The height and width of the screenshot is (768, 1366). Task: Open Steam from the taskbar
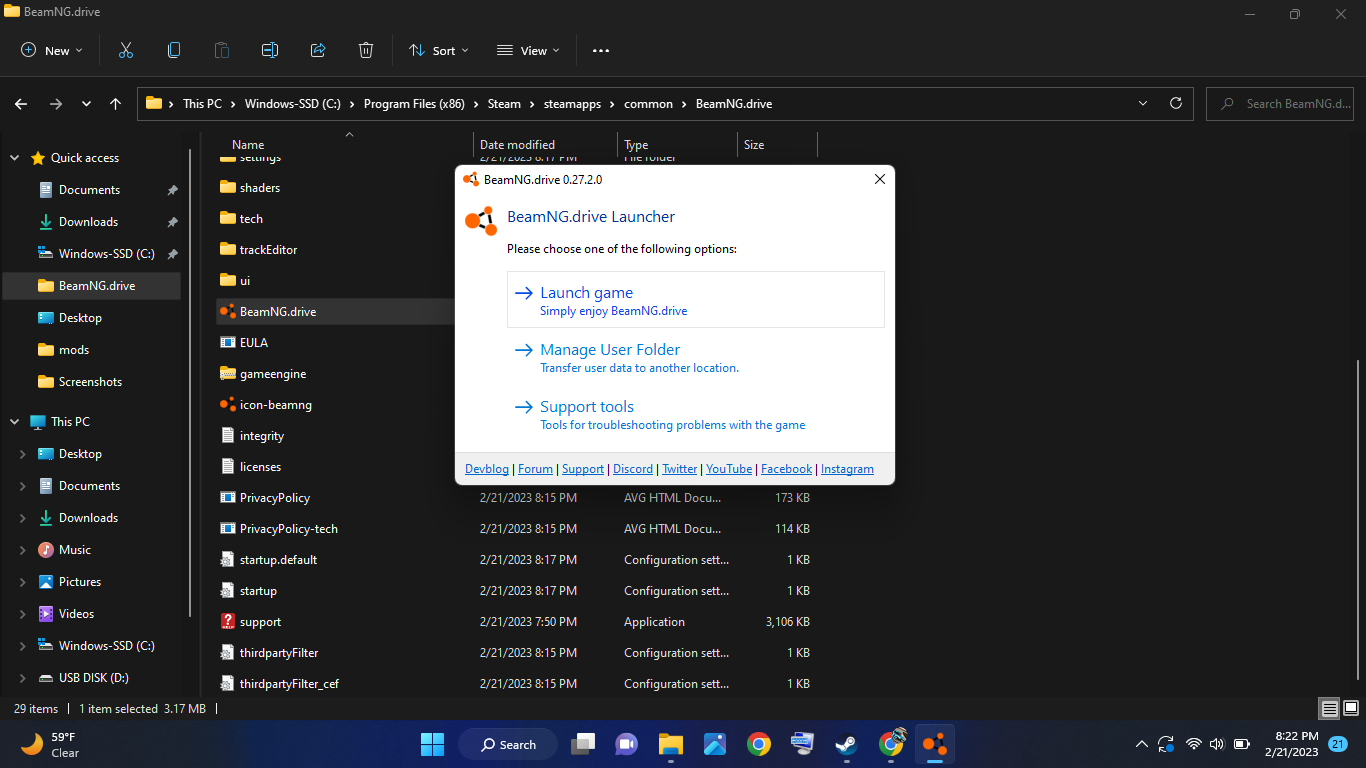point(846,744)
